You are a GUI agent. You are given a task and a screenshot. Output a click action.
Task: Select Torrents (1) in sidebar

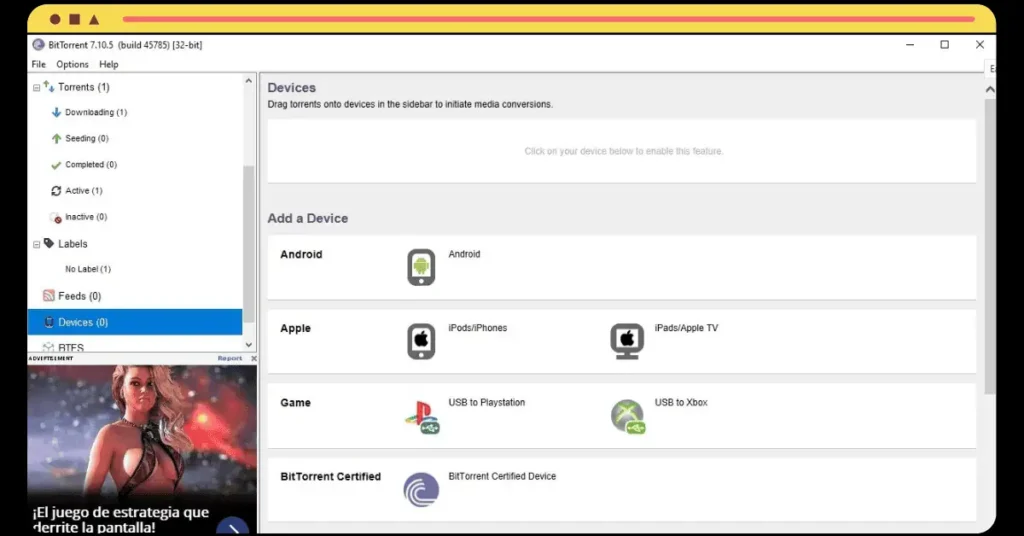(84, 87)
